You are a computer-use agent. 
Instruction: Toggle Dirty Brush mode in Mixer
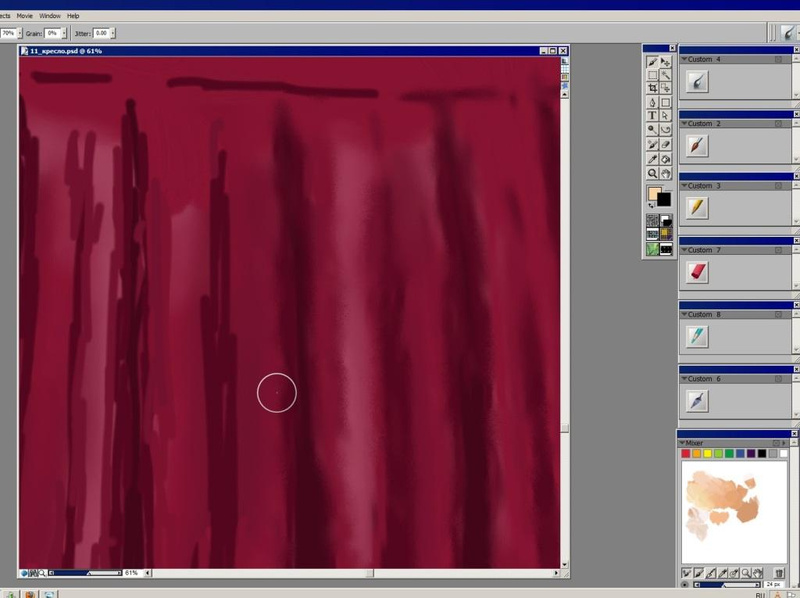[687, 573]
